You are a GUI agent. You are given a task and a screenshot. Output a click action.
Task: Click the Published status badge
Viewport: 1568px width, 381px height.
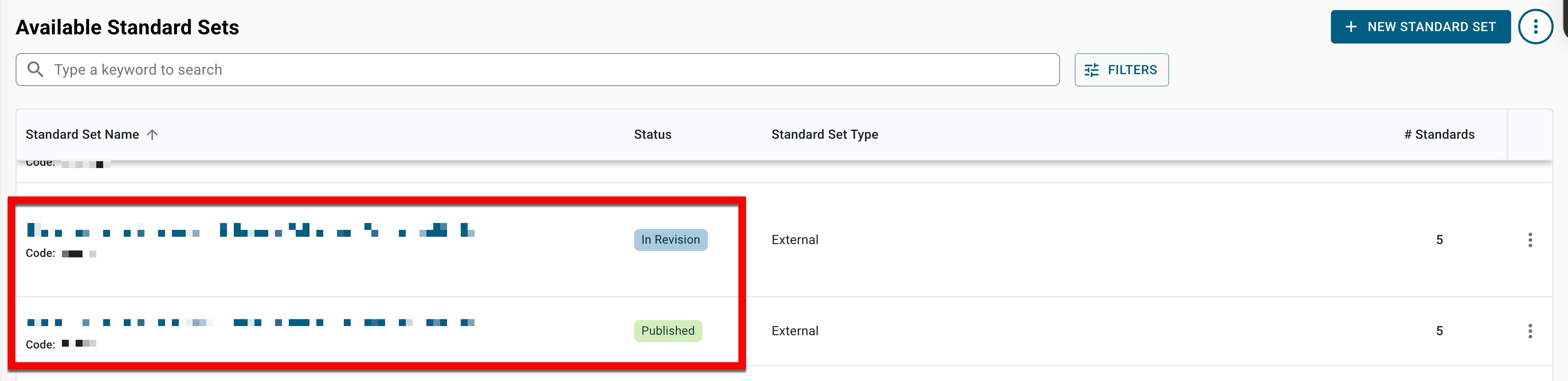668,331
